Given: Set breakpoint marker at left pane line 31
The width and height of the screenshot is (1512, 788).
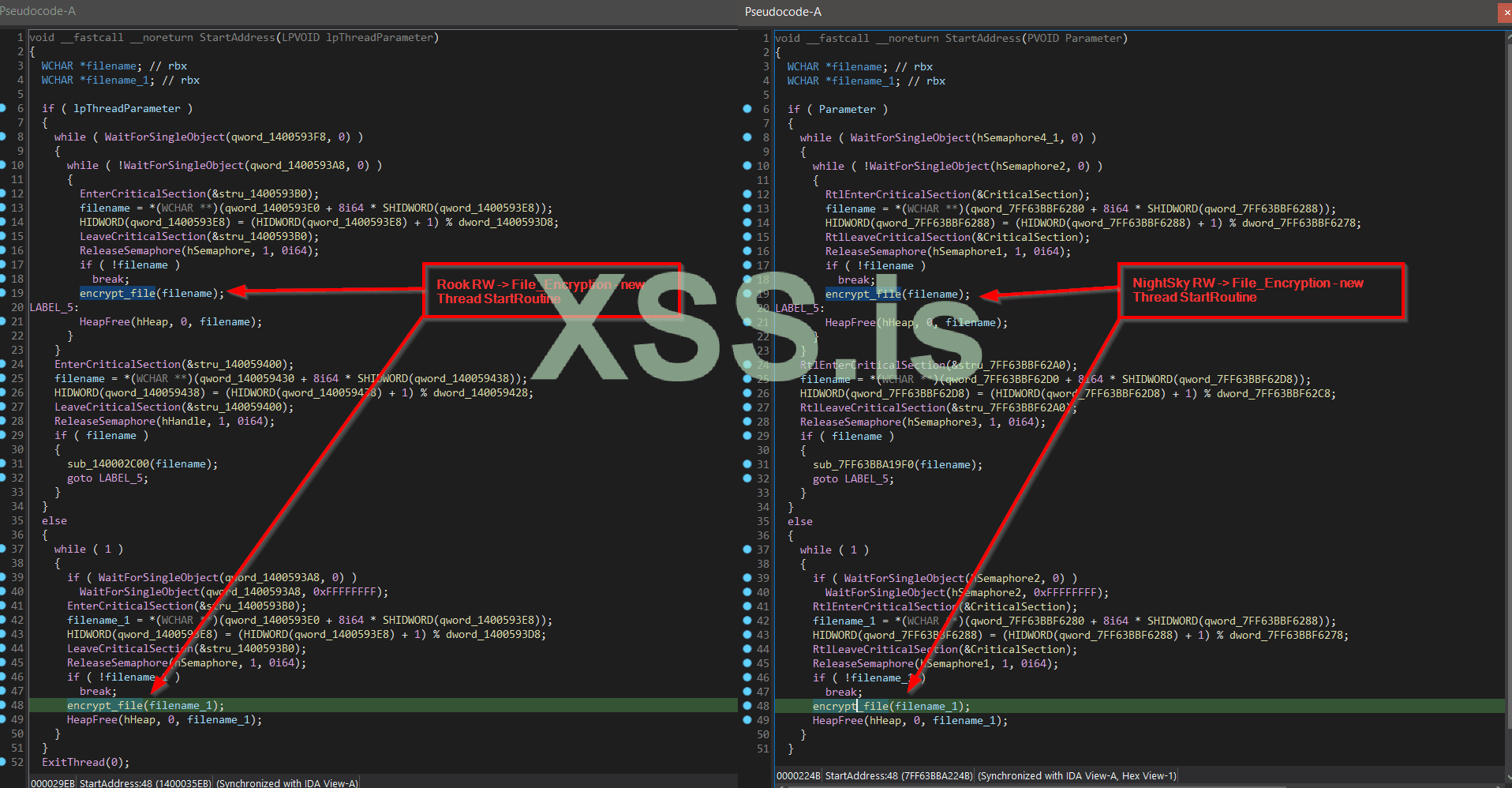Looking at the screenshot, I should coord(2,463).
